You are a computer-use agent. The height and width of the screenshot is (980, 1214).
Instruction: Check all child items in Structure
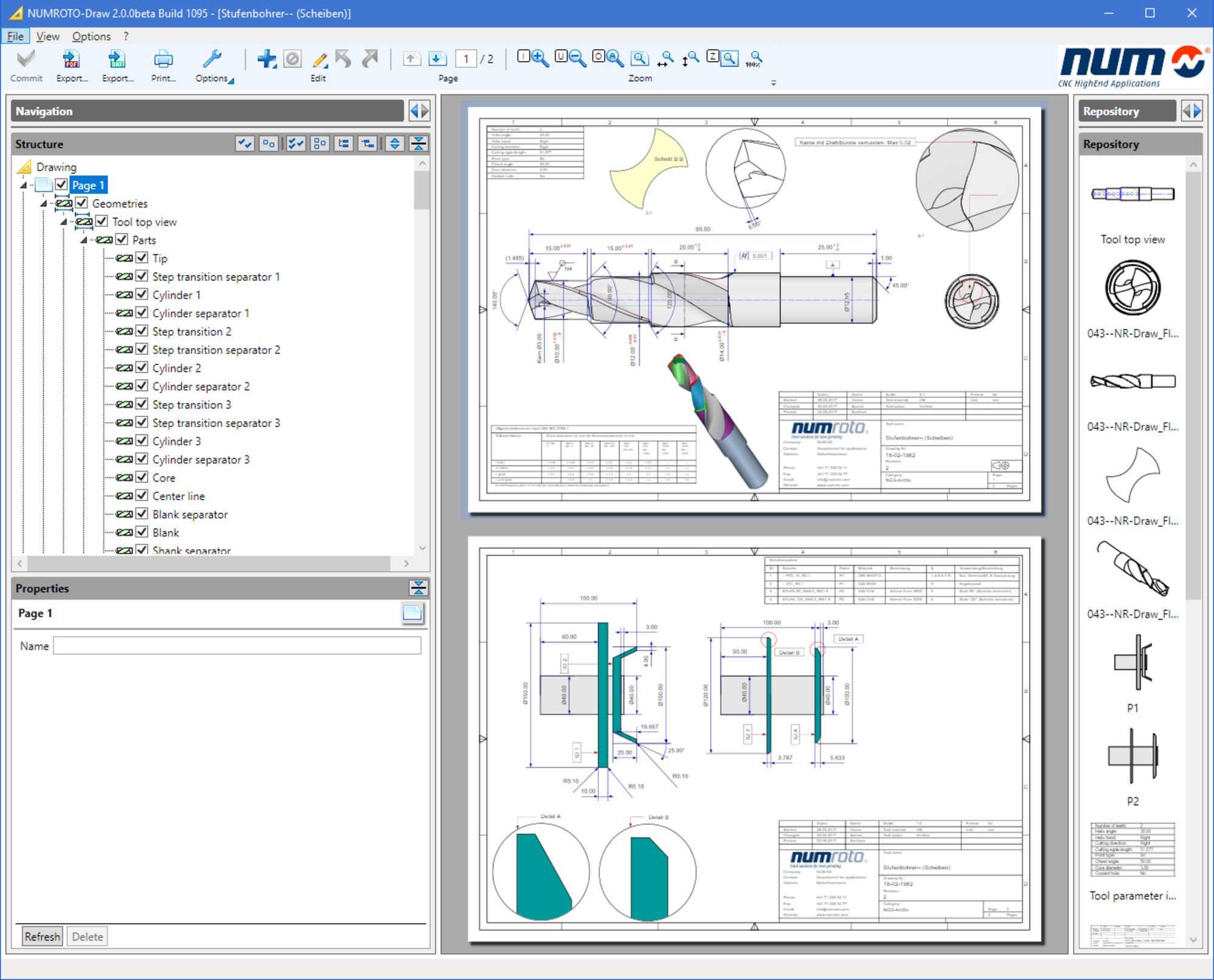click(x=296, y=144)
